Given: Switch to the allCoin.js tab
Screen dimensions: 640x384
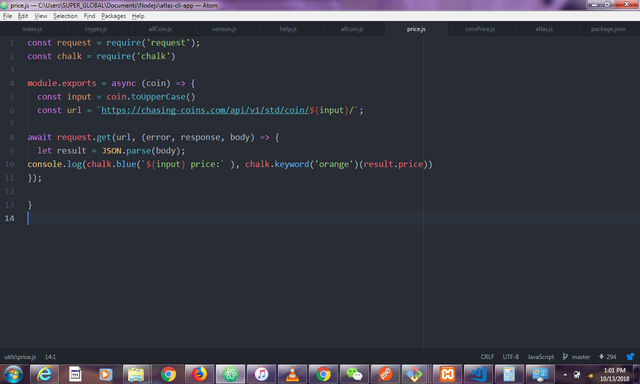Looking at the screenshot, I should click(x=160, y=29).
